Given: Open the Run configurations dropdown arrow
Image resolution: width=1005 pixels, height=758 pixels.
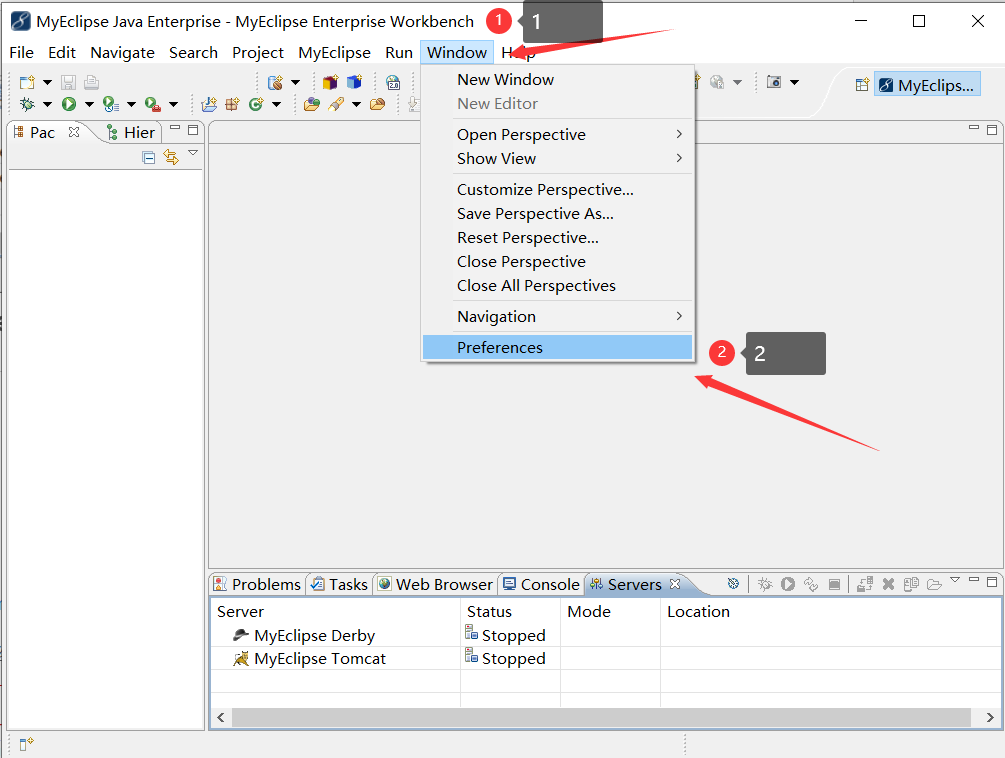Looking at the screenshot, I should point(89,104).
